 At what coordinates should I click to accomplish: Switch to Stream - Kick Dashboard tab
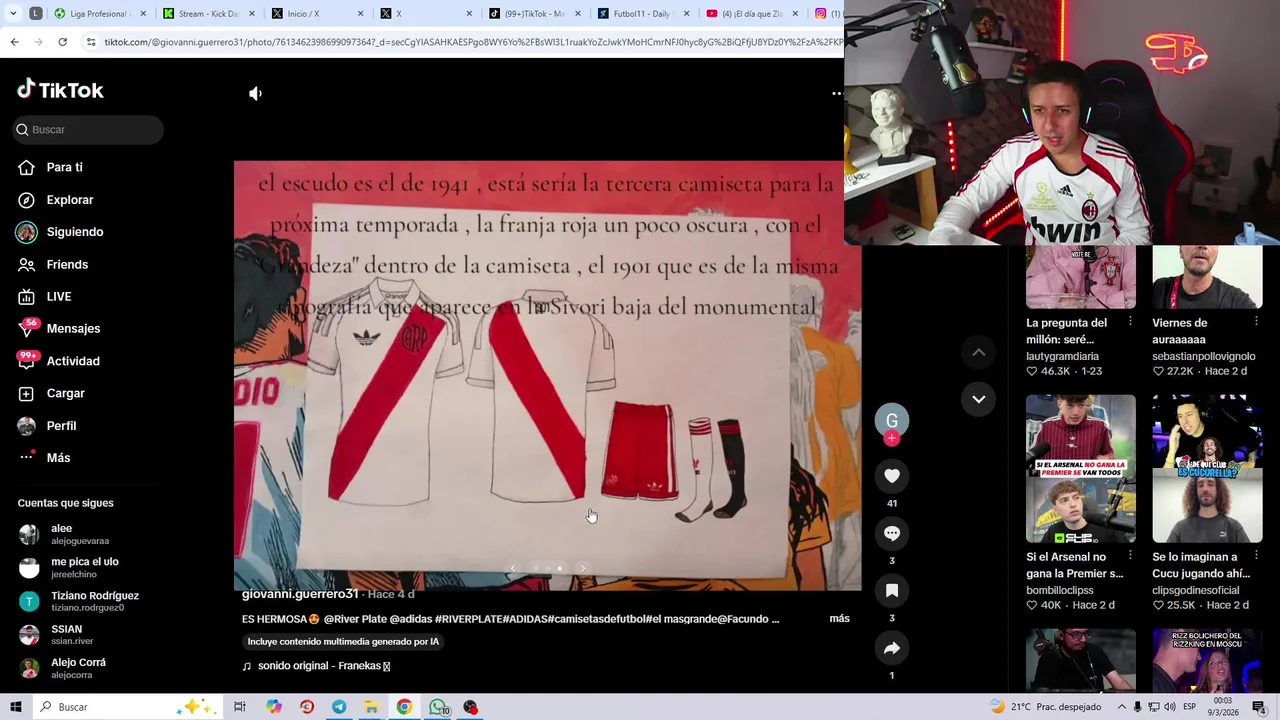pyautogui.click(x=207, y=14)
